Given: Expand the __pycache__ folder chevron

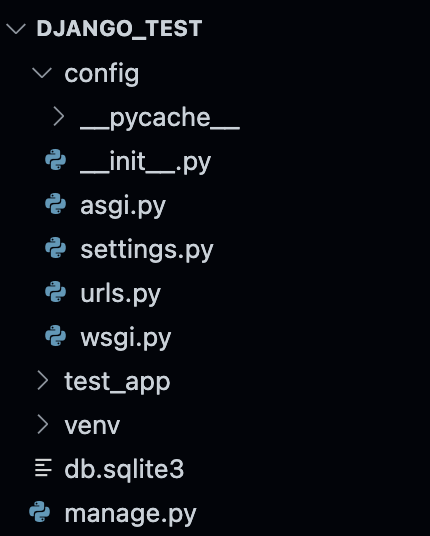Looking at the screenshot, I should point(58,117).
